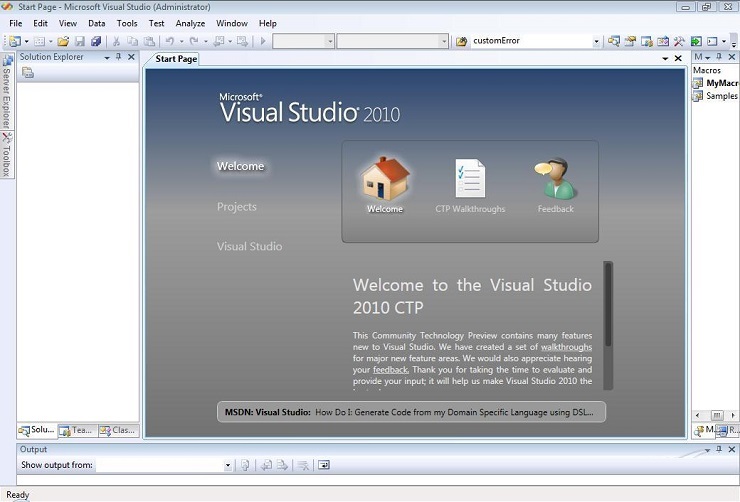Screen dimensions: 740x502
Task: Click the Solution Explorer properties icon
Action: click(x=28, y=73)
